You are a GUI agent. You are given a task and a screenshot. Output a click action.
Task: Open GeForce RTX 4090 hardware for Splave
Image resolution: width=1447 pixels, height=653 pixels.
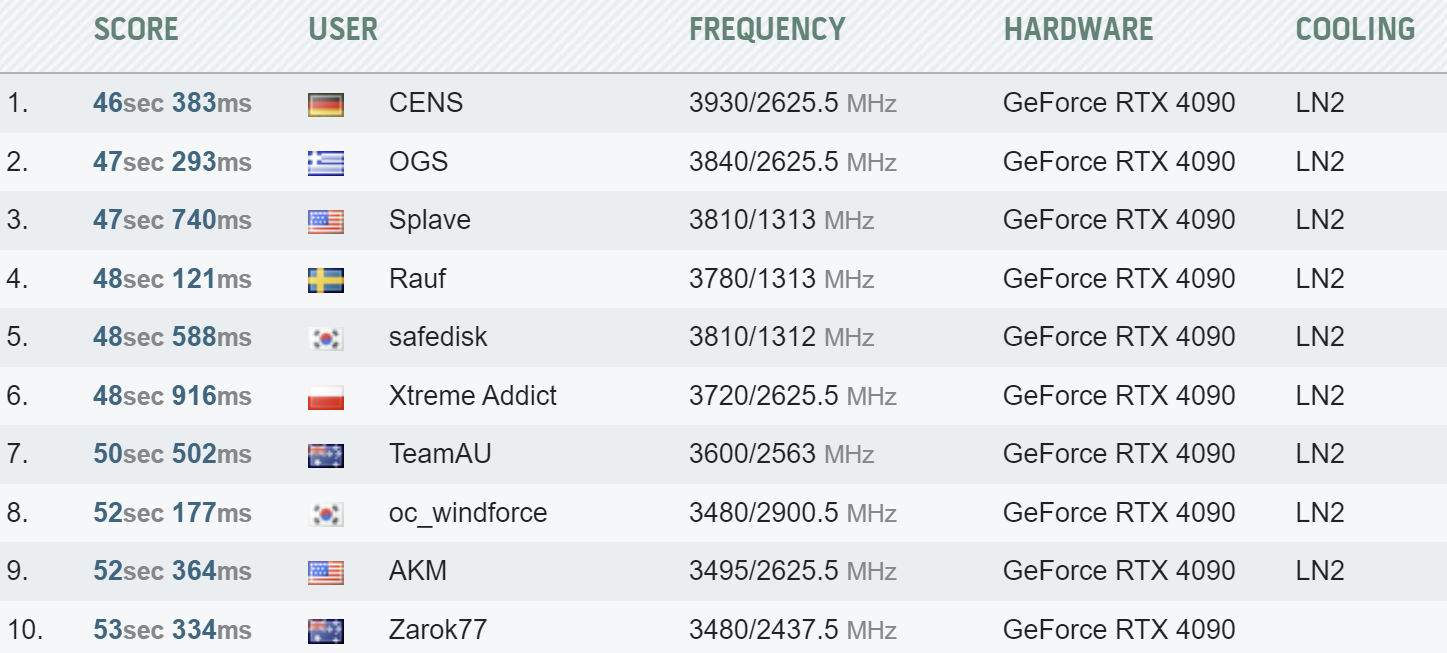[x=1119, y=220]
